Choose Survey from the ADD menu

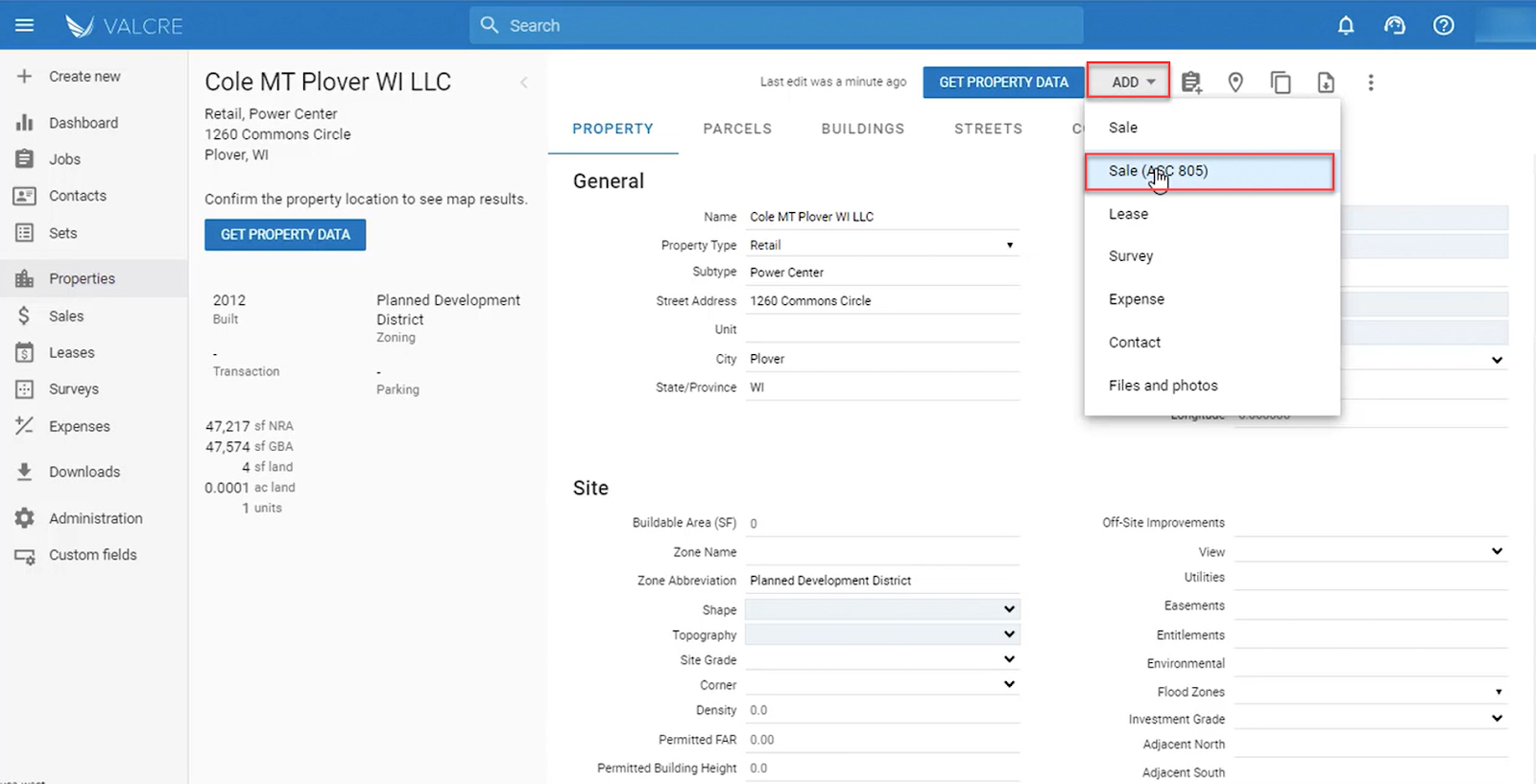(x=1212, y=256)
